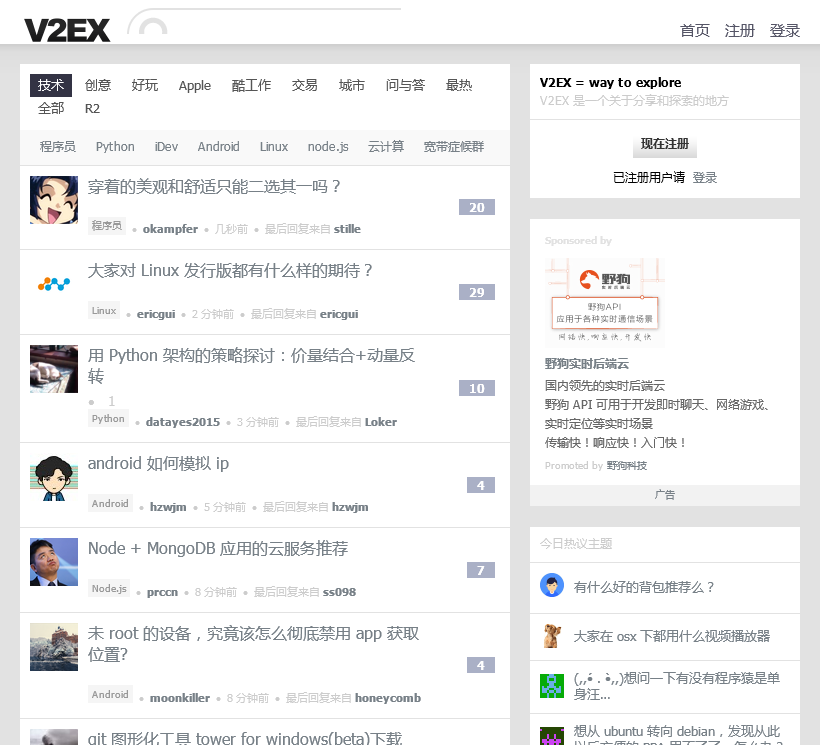The width and height of the screenshot is (820, 745).
Task: Open topic 大家对 Linux 发行版都有什么样的期待
Action: [230, 271]
